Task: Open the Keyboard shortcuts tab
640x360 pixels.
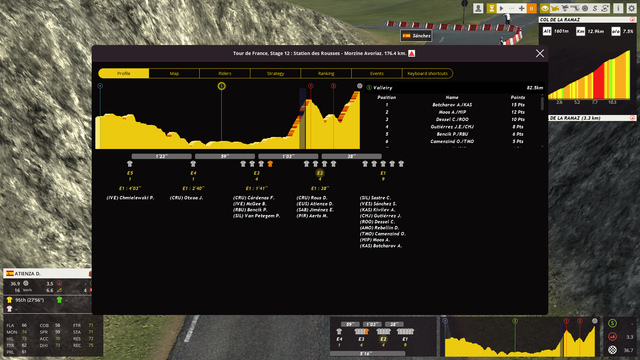Action: [427, 73]
